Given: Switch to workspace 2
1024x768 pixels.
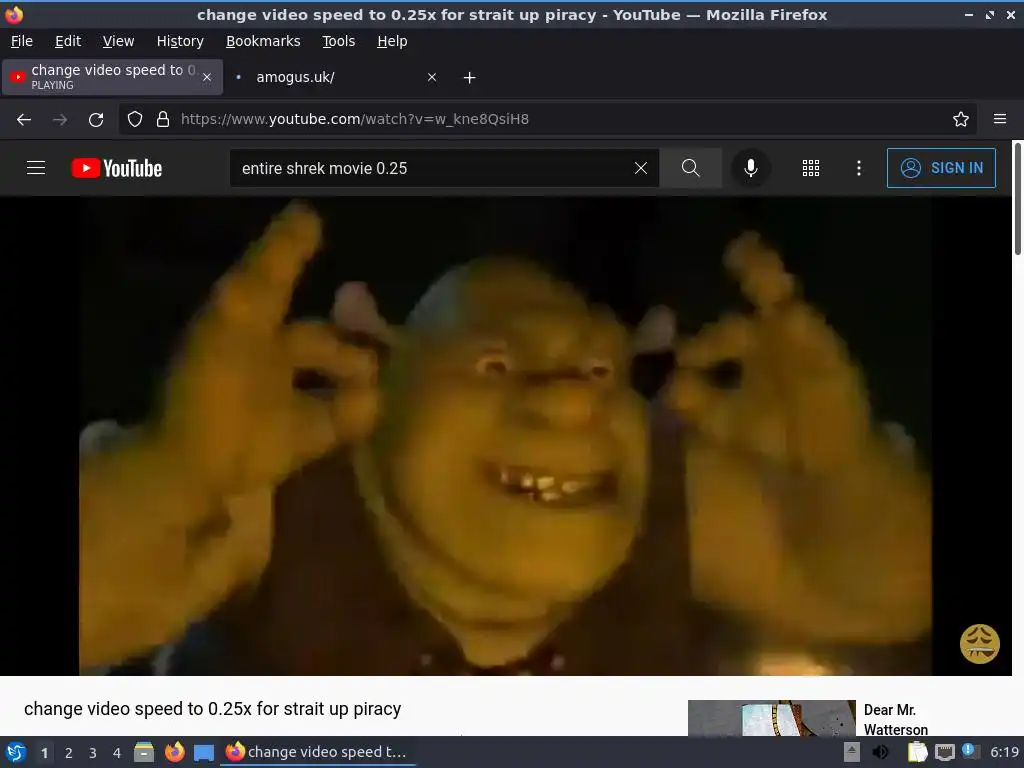Looking at the screenshot, I should coord(69,753).
